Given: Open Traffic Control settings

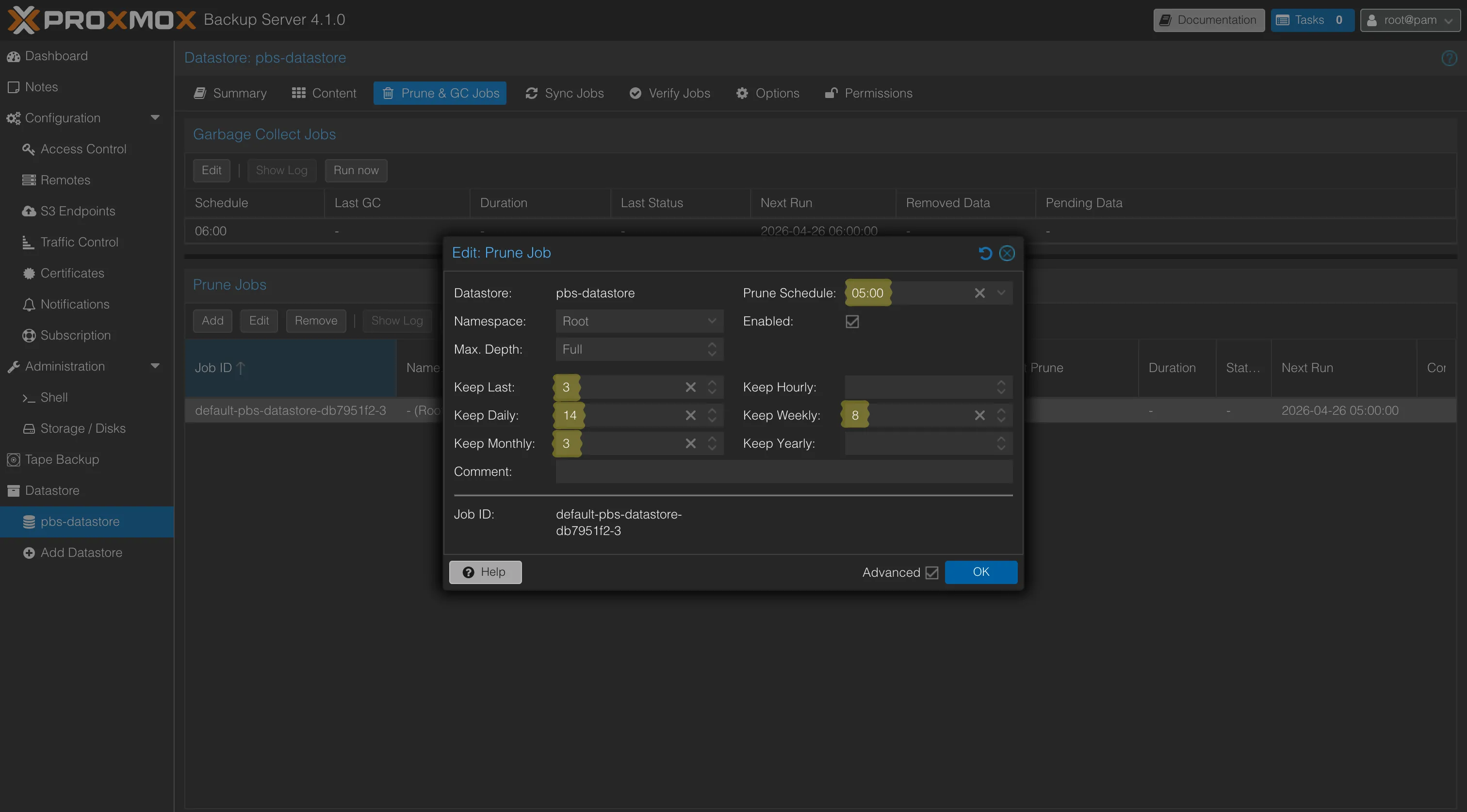Looking at the screenshot, I should coord(86,242).
